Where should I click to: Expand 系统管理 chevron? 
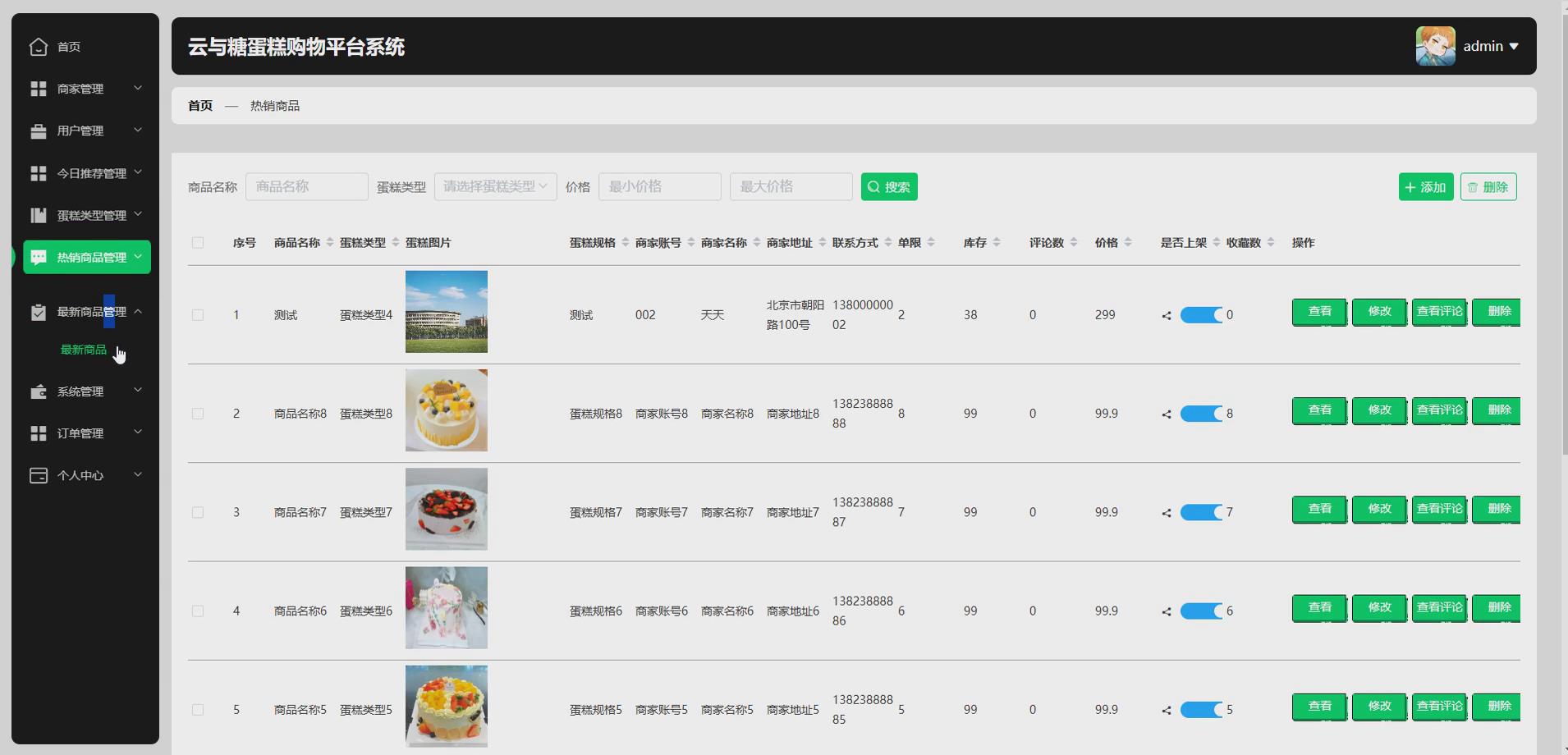[x=138, y=391]
